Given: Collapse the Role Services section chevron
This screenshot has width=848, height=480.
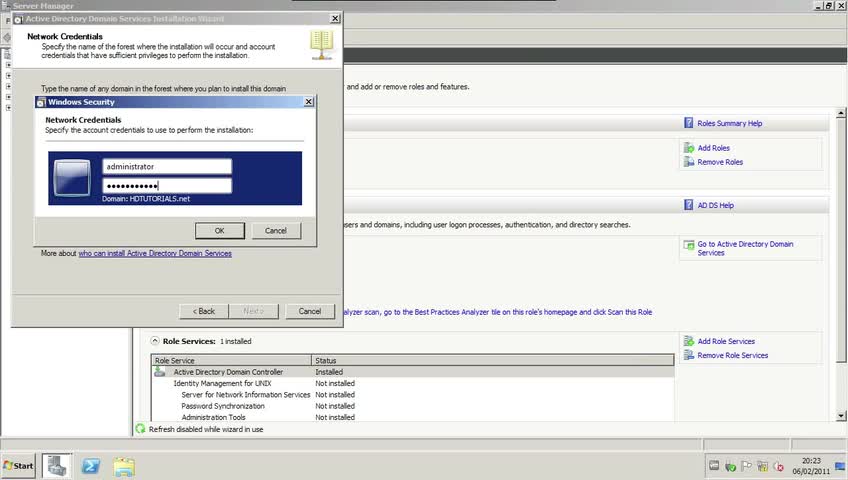Looking at the screenshot, I should click(x=155, y=341).
